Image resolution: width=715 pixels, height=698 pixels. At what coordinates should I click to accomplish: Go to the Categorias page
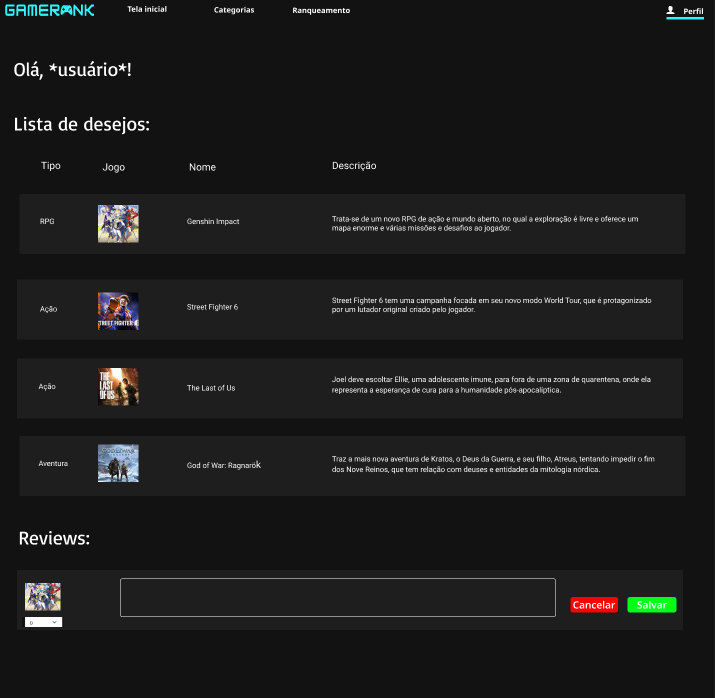tap(234, 10)
